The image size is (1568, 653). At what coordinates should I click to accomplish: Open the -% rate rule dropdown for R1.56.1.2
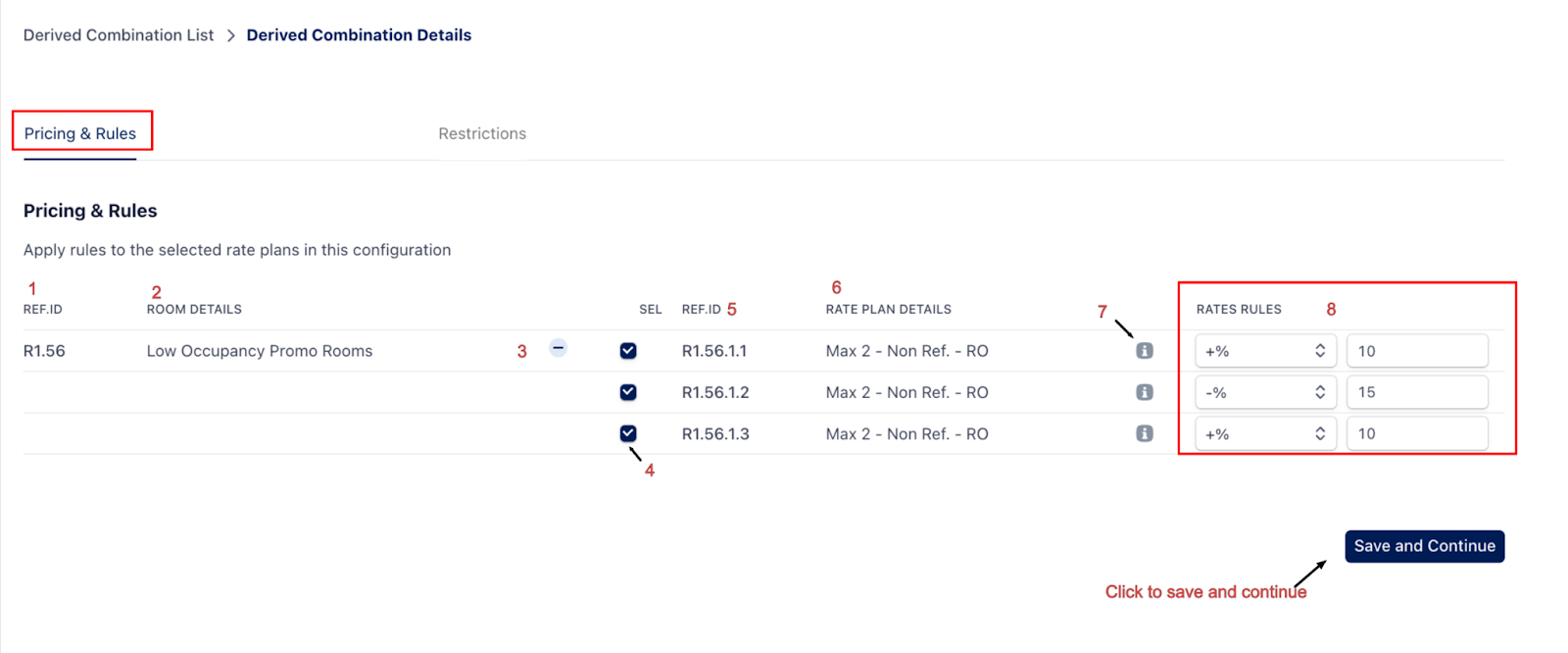[x=1264, y=392]
